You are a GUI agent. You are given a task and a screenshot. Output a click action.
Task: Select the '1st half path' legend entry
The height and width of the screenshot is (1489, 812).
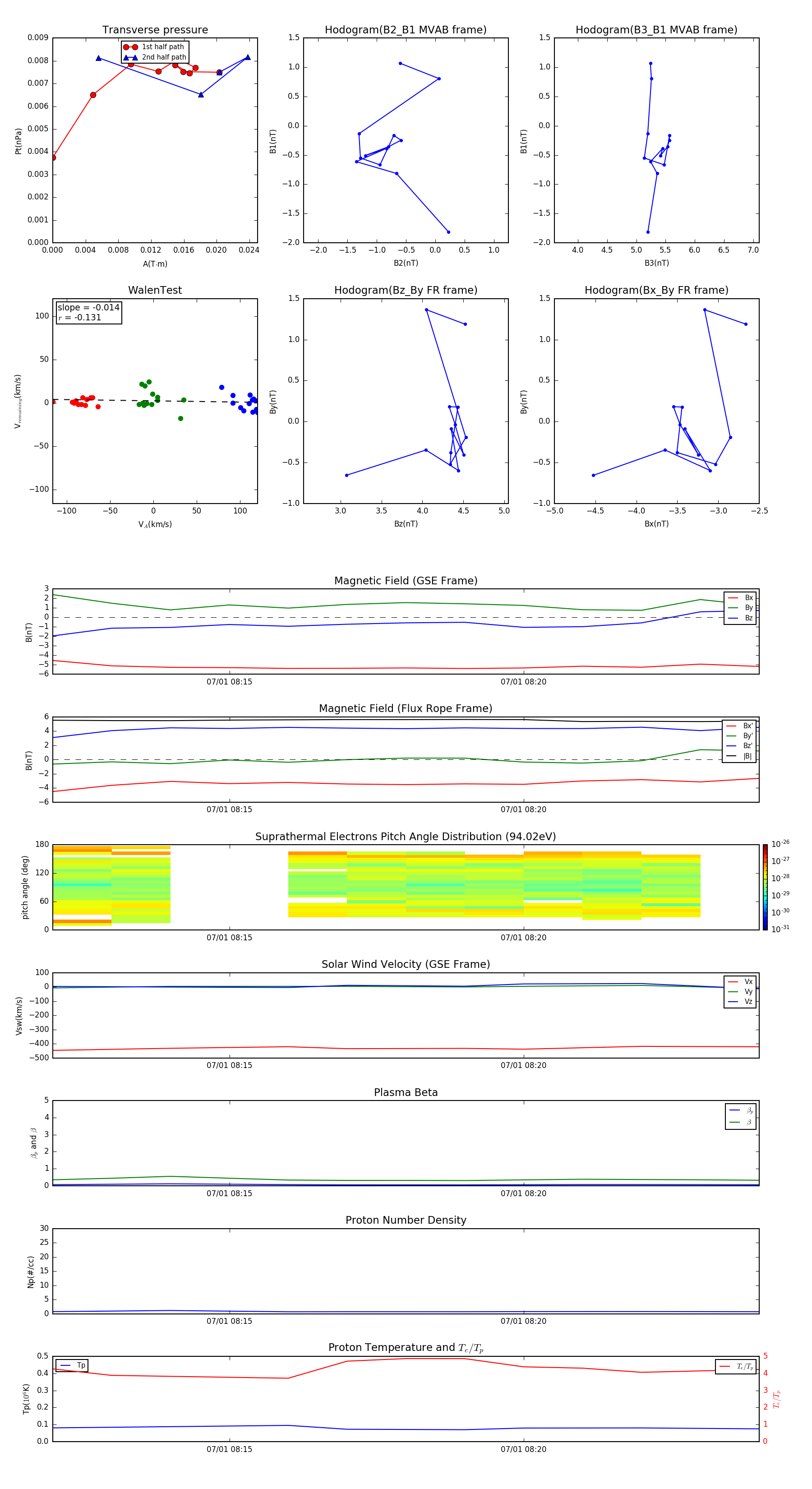[155, 47]
